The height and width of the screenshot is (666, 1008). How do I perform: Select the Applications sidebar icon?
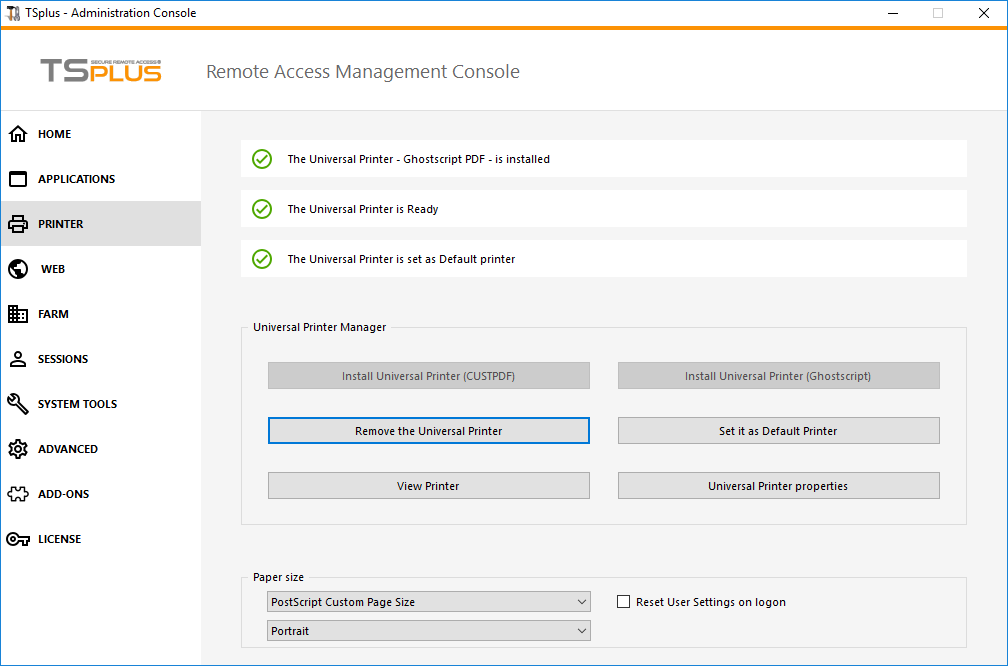[17, 178]
